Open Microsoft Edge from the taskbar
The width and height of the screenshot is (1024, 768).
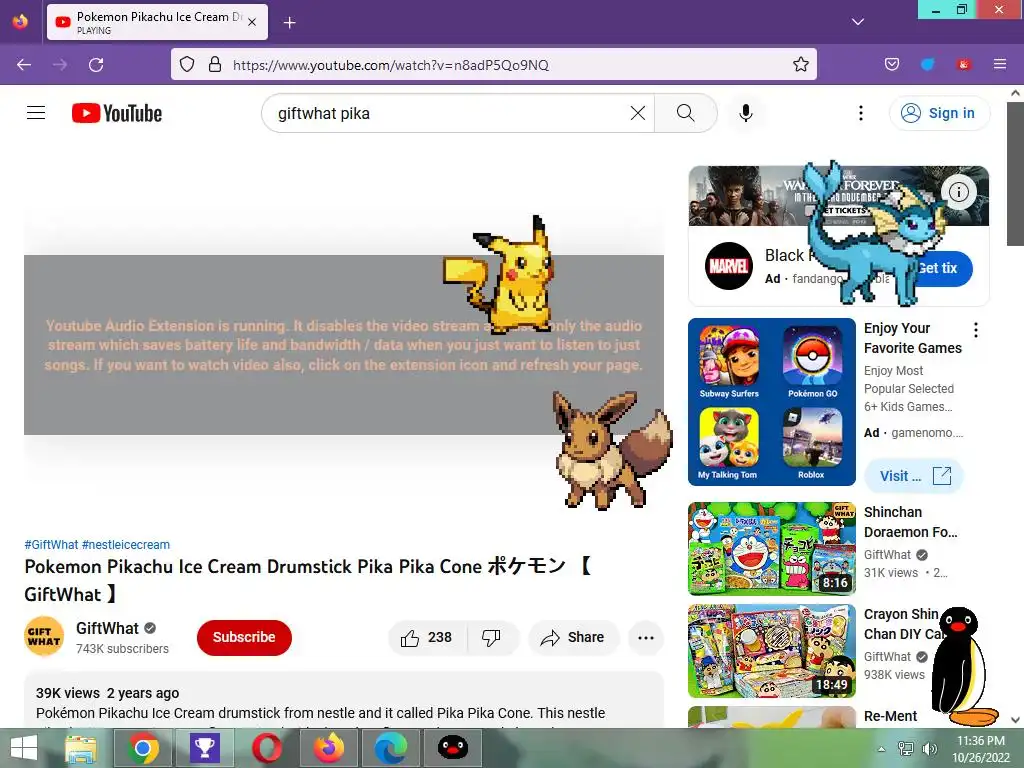click(x=391, y=748)
